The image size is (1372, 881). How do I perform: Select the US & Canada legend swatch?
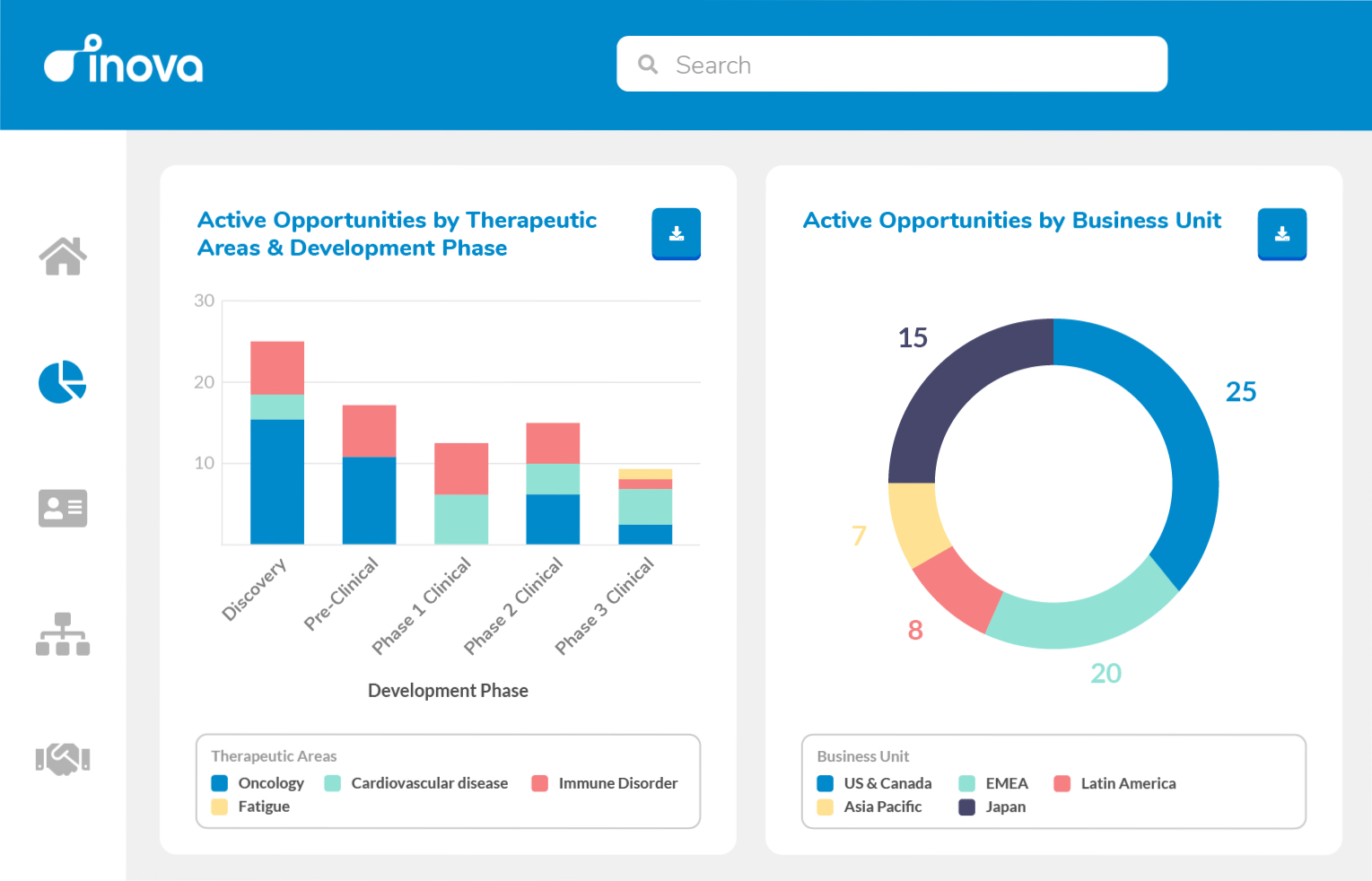tap(826, 783)
